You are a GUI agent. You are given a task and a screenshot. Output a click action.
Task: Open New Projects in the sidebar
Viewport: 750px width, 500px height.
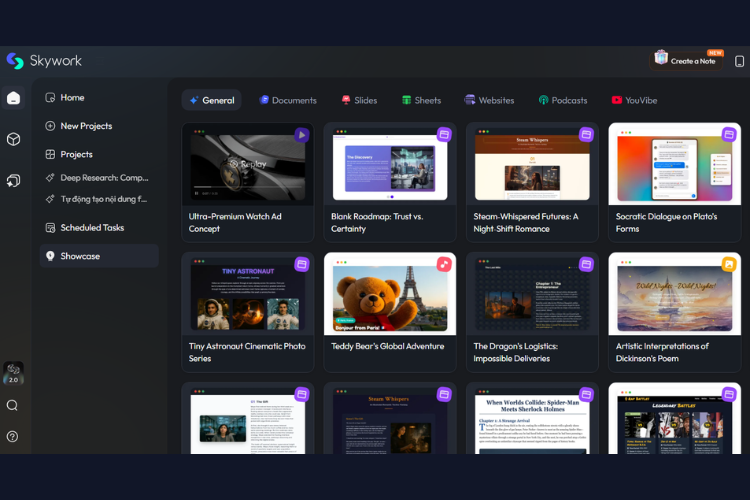[x=99, y=126]
